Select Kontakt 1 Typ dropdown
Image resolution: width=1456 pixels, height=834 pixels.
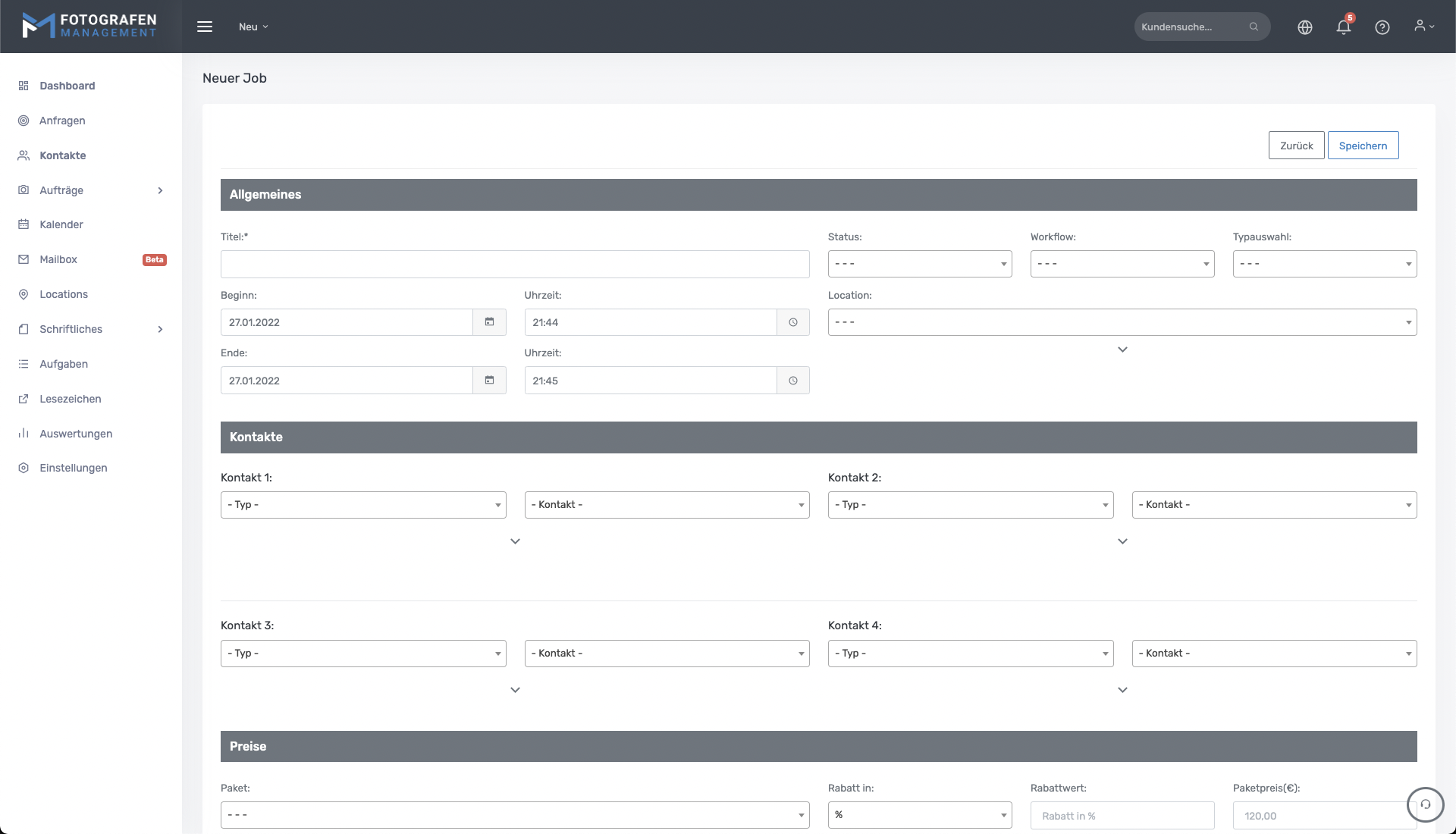tap(362, 505)
